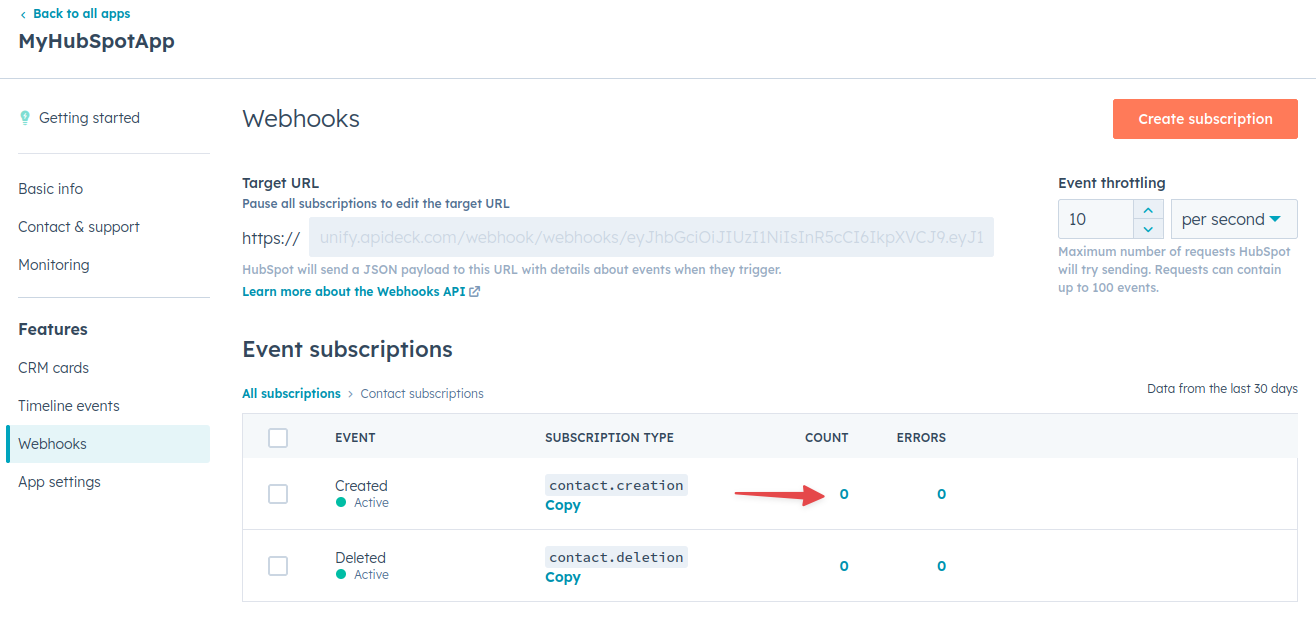Click the contact.deletion code label
Screen dimensions: 1316x624
click(x=616, y=557)
